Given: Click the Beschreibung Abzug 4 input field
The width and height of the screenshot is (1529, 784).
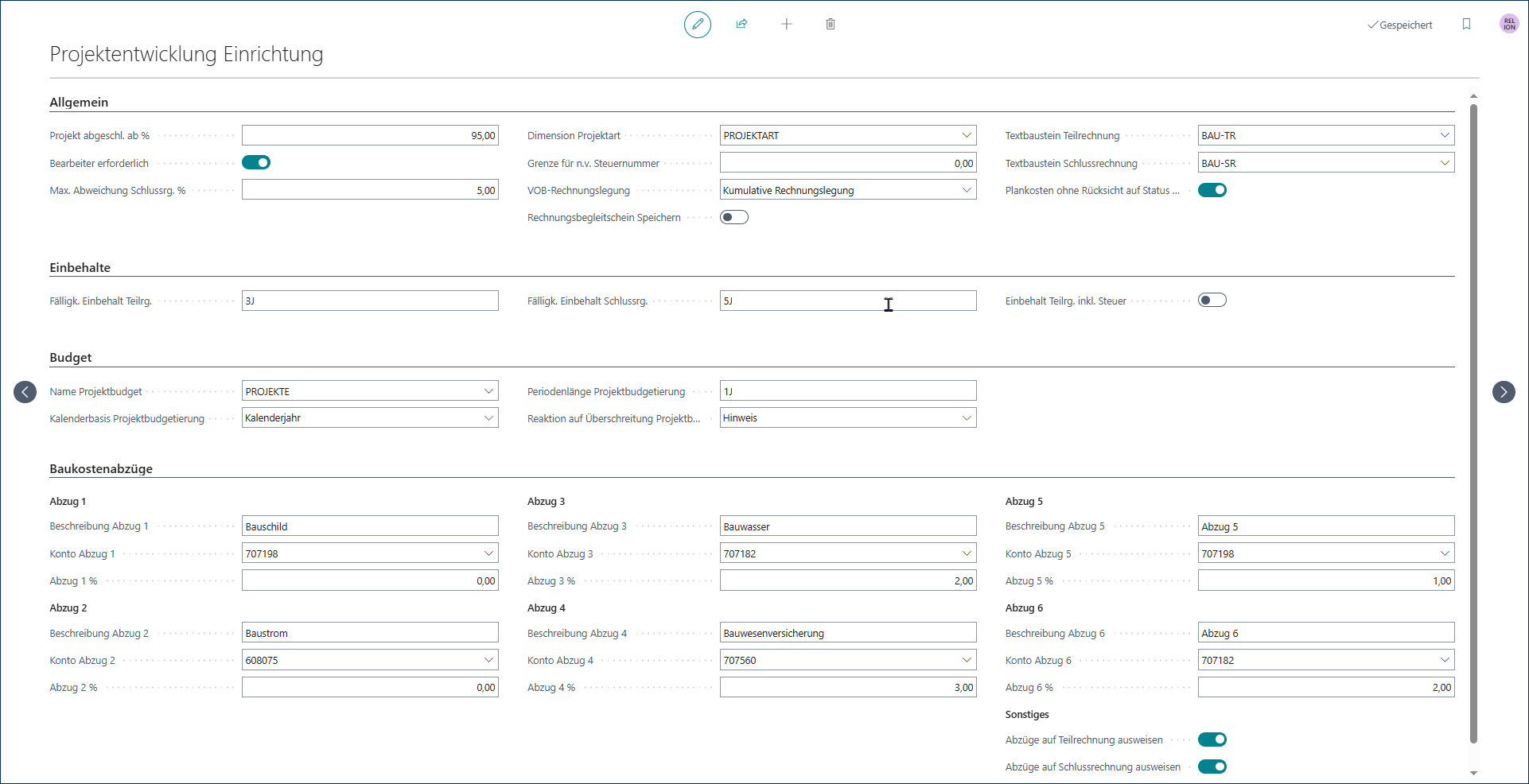Looking at the screenshot, I should tap(847, 633).
